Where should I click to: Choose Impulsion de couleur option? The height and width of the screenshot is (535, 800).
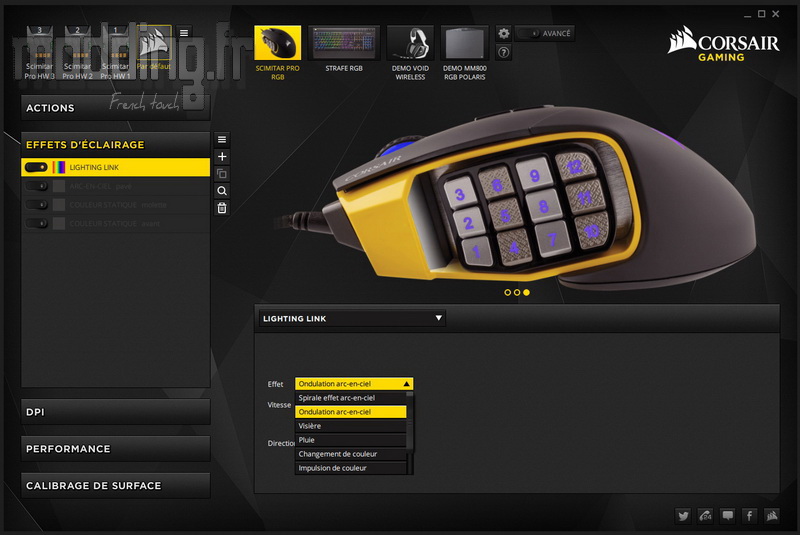tap(351, 468)
